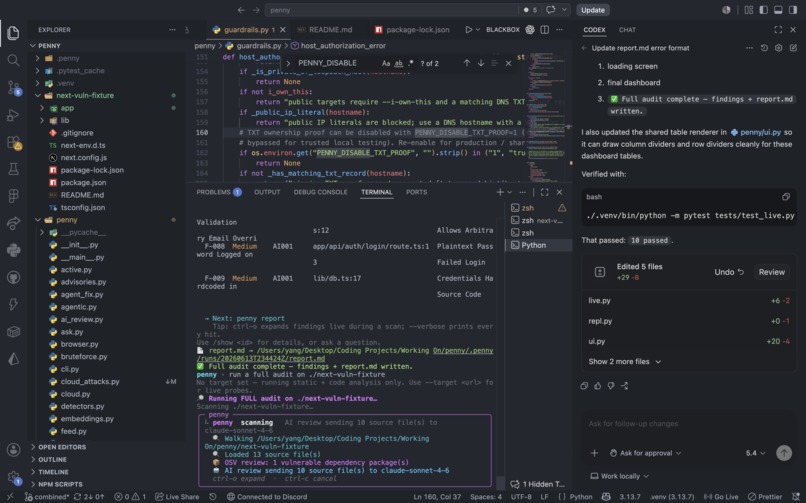This screenshot has width=806, height=503.
Task: Open the Output panel tab
Action: tap(267, 192)
